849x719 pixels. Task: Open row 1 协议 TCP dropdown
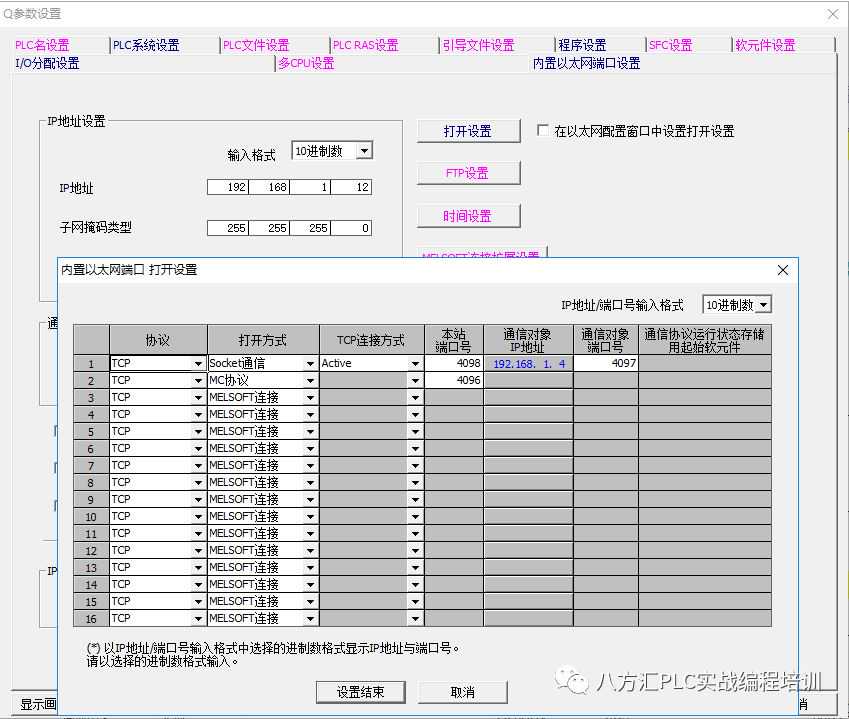pyautogui.click(x=198, y=364)
